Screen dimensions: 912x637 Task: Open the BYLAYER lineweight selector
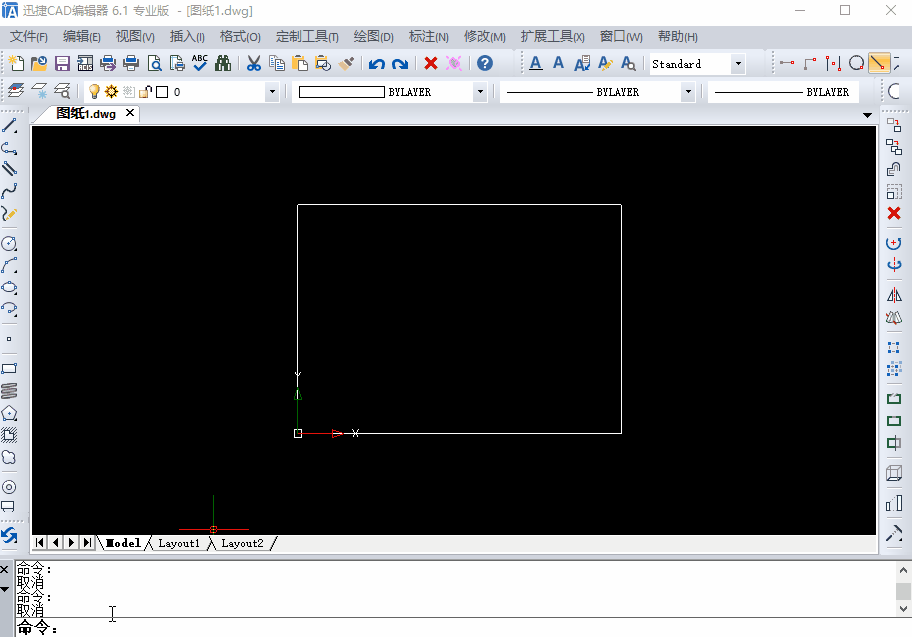783,91
